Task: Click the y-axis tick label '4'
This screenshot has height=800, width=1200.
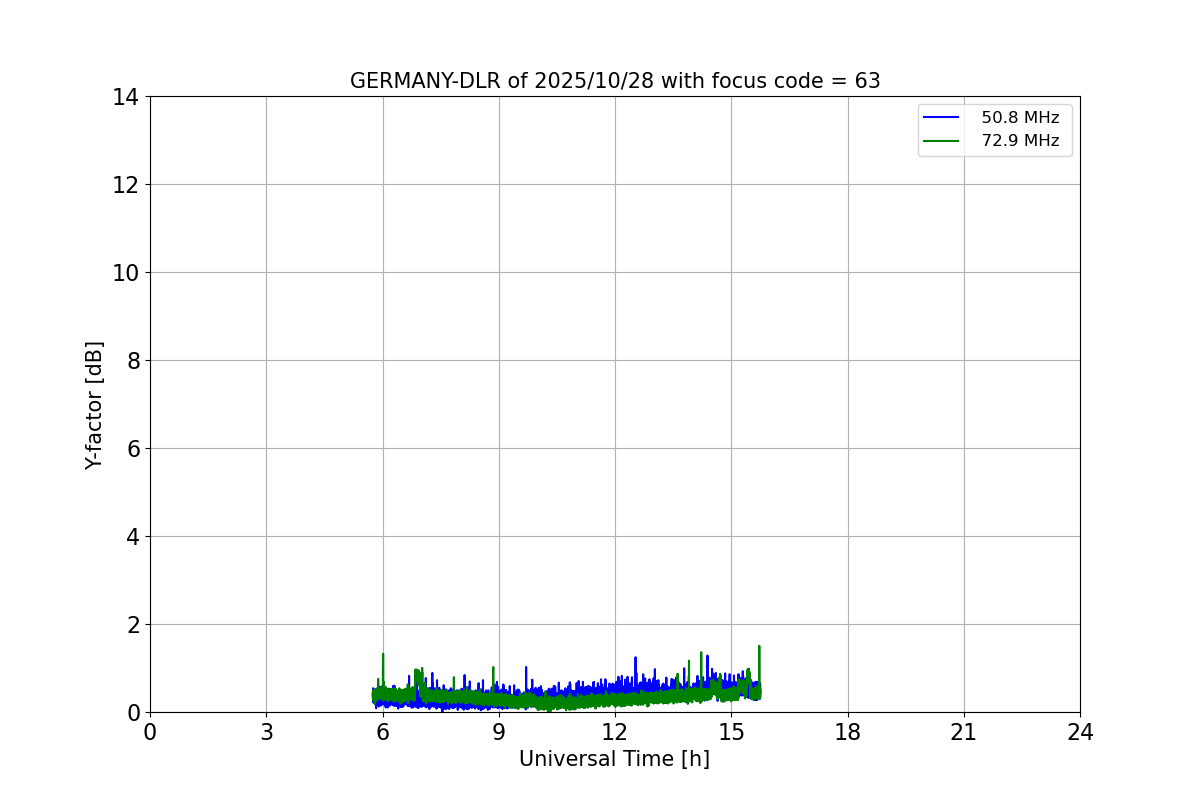Action: 133,537
